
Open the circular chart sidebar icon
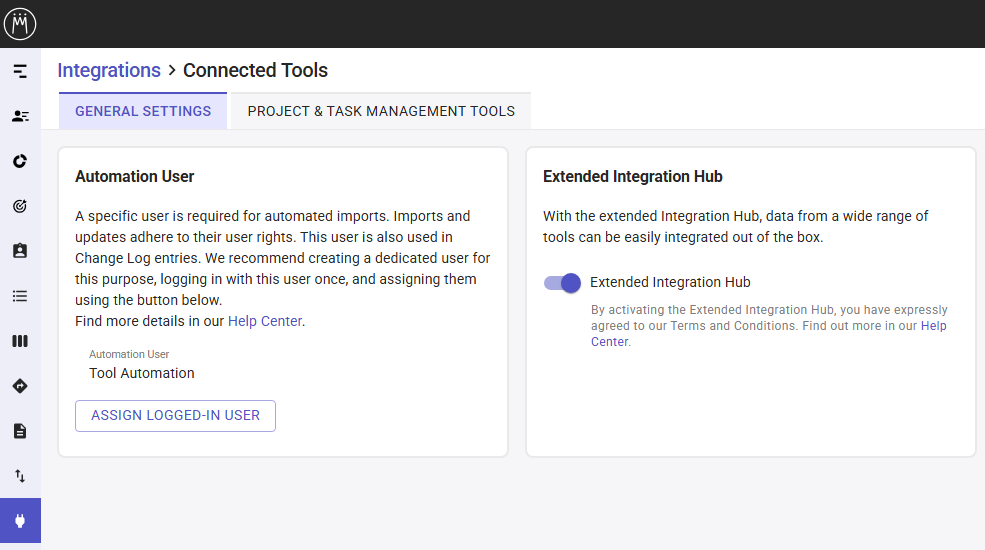(20, 161)
